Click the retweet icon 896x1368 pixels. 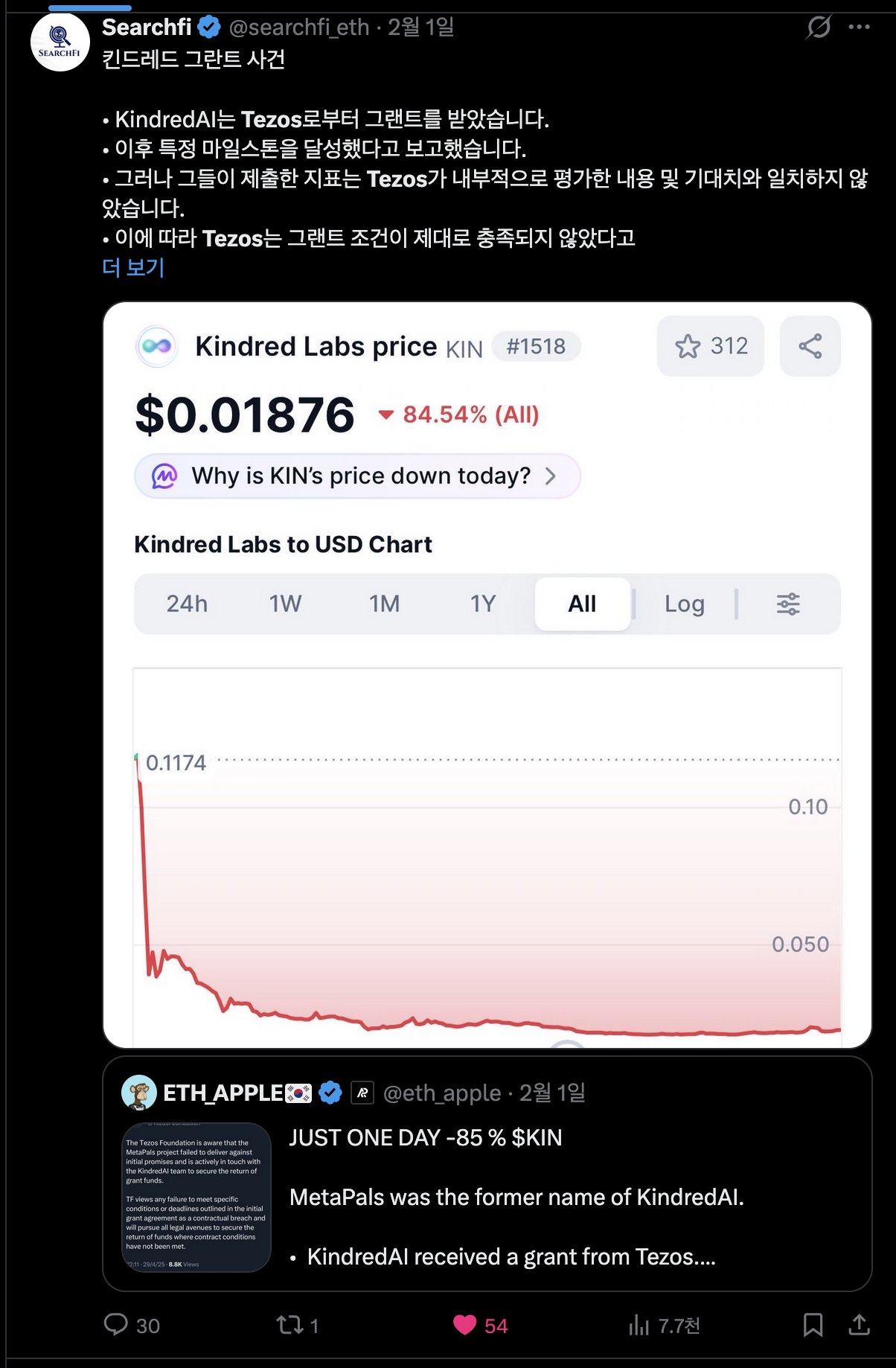pos(289,1325)
